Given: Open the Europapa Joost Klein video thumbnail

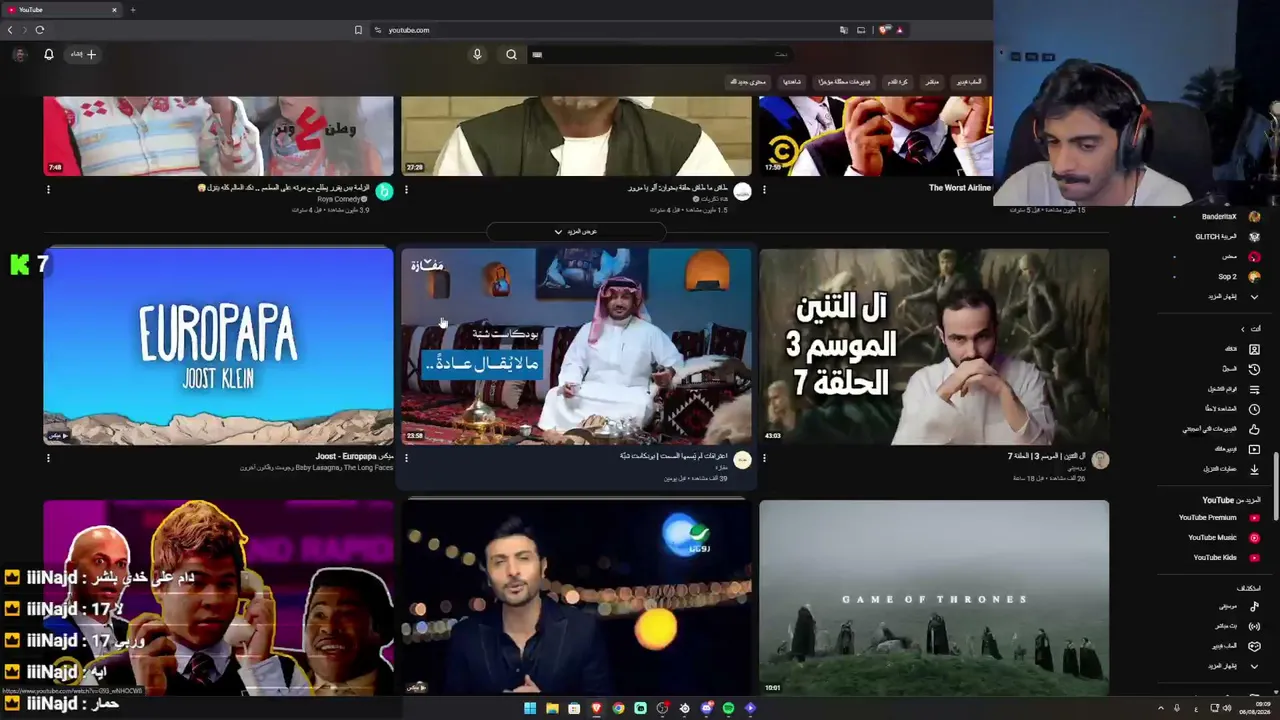Looking at the screenshot, I should coord(218,346).
